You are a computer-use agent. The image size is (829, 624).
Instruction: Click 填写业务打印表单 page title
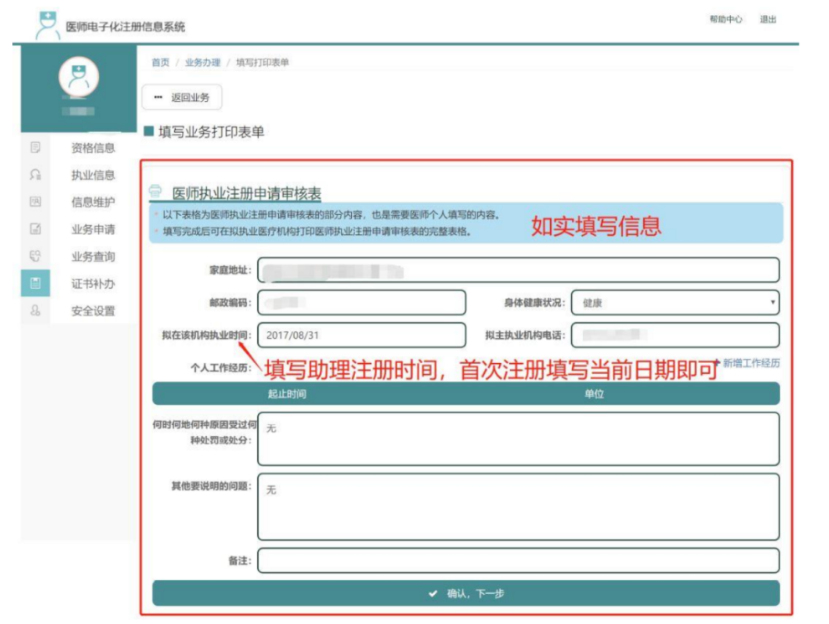[211, 132]
